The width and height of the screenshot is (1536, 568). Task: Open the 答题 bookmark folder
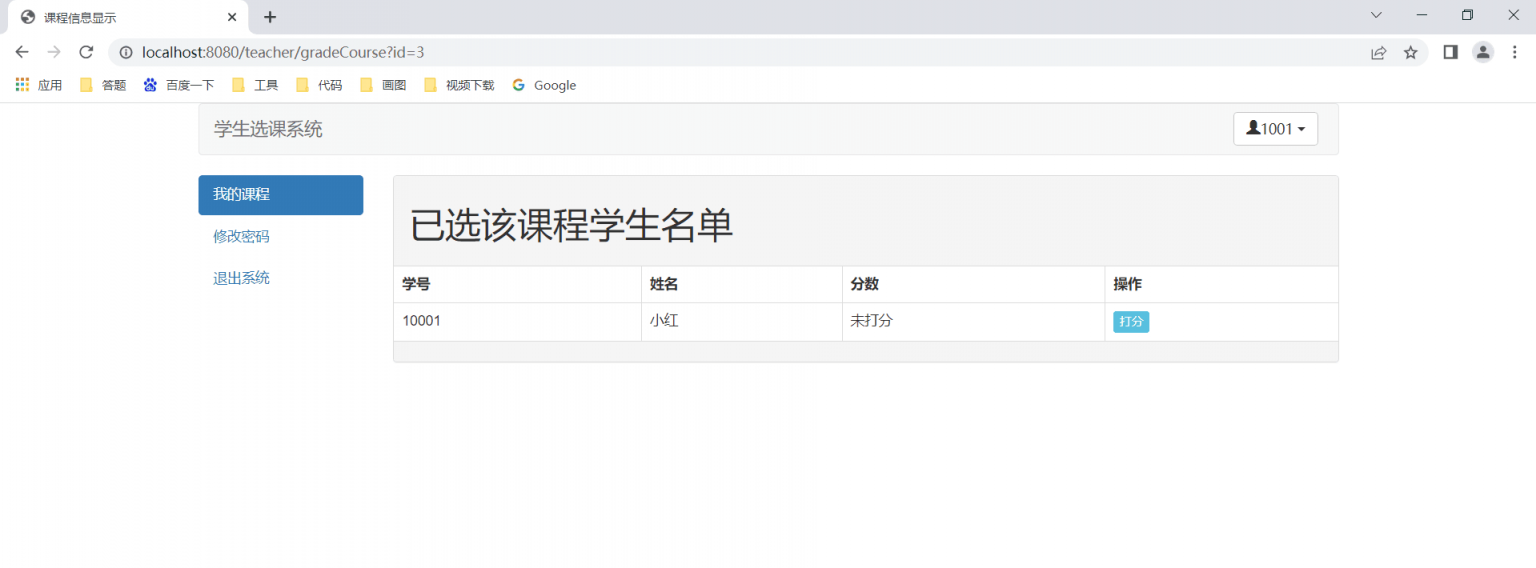click(x=103, y=85)
